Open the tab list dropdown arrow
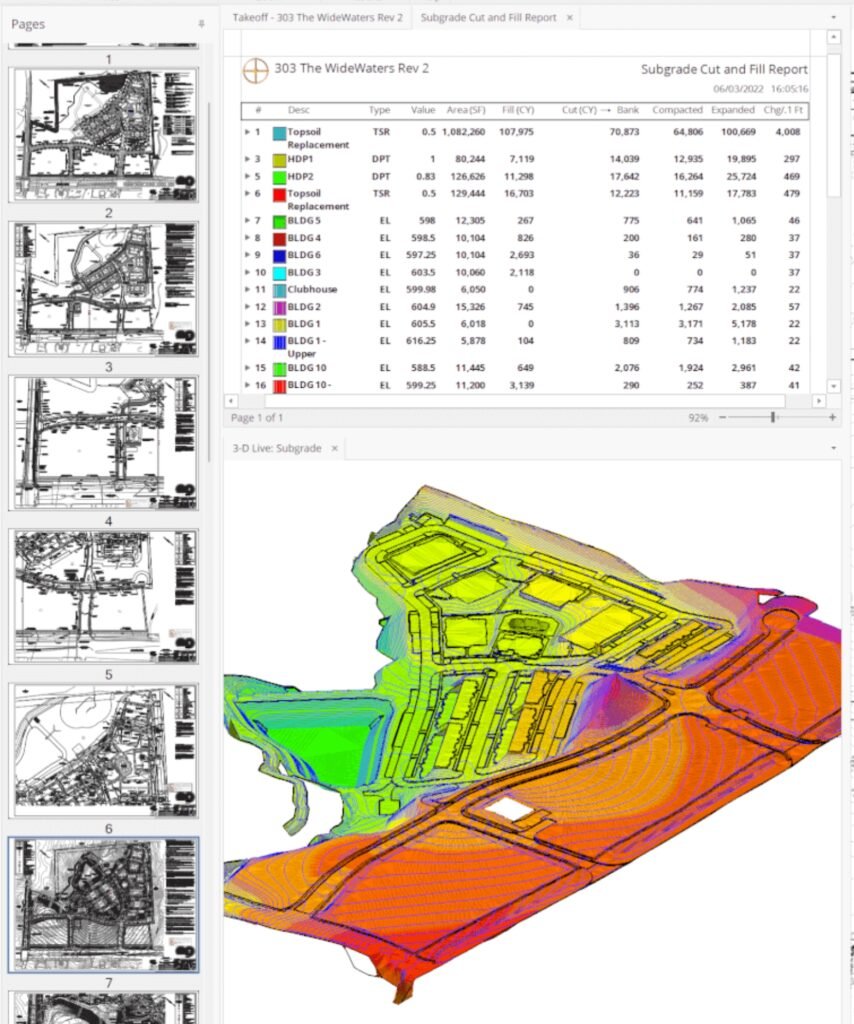Screen dimensions: 854x1024 pyautogui.click(x=833, y=18)
